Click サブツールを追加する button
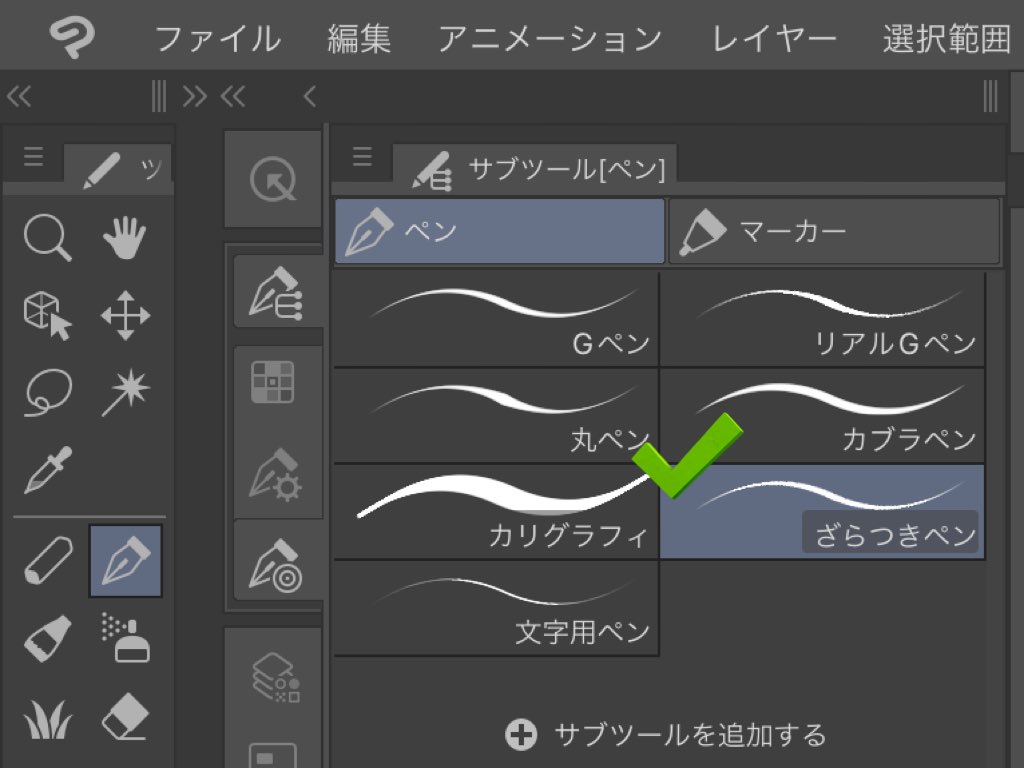The image size is (1024, 768). click(665, 736)
